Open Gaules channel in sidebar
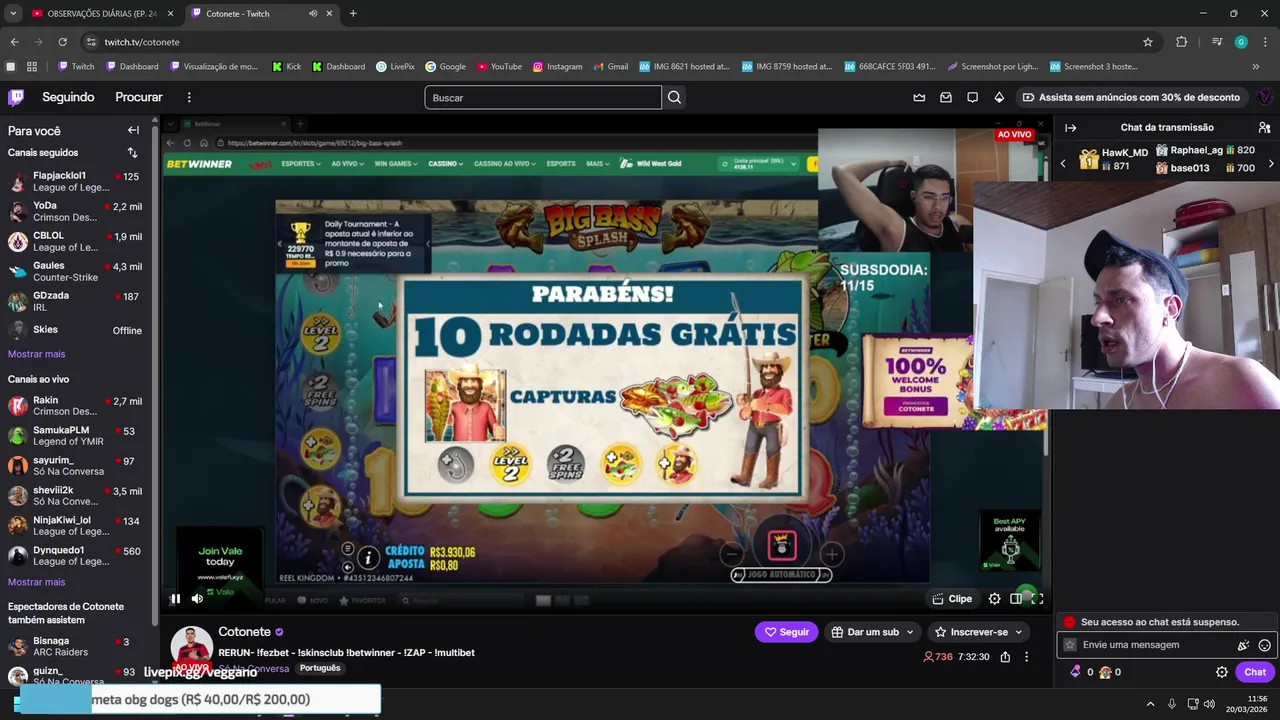Viewport: 1280px width, 720px height. pos(75,271)
